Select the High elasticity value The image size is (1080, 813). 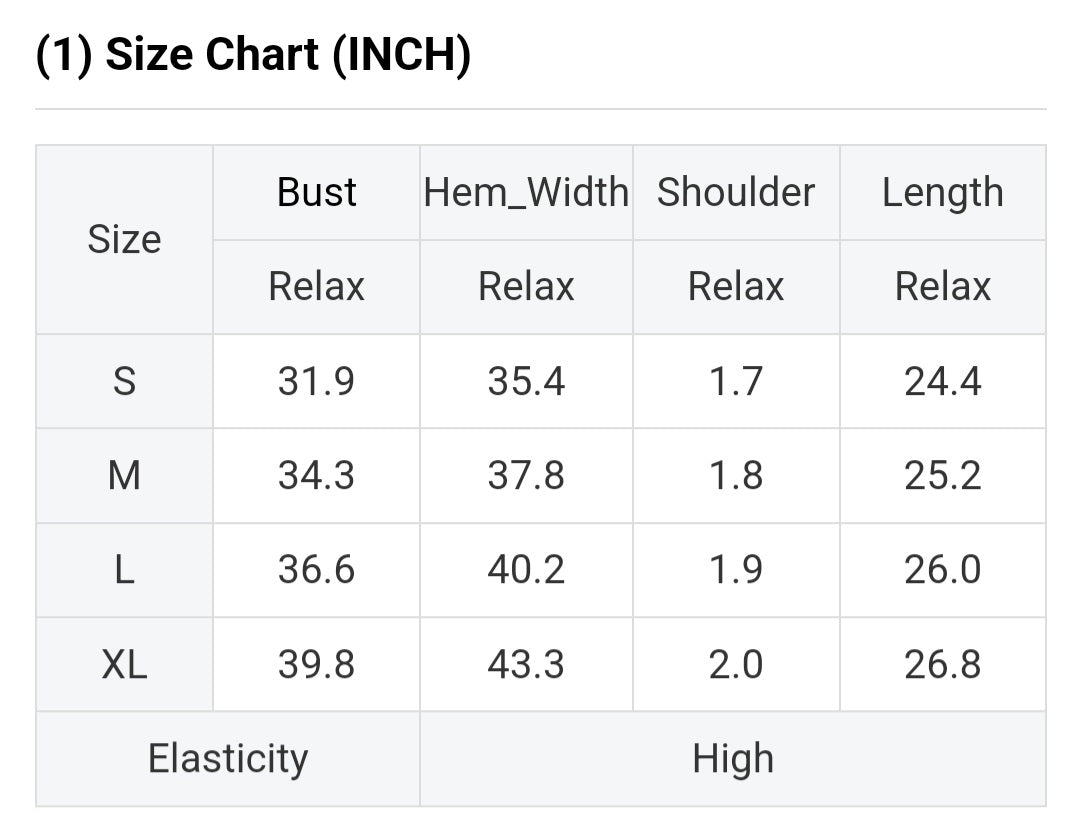(732, 759)
